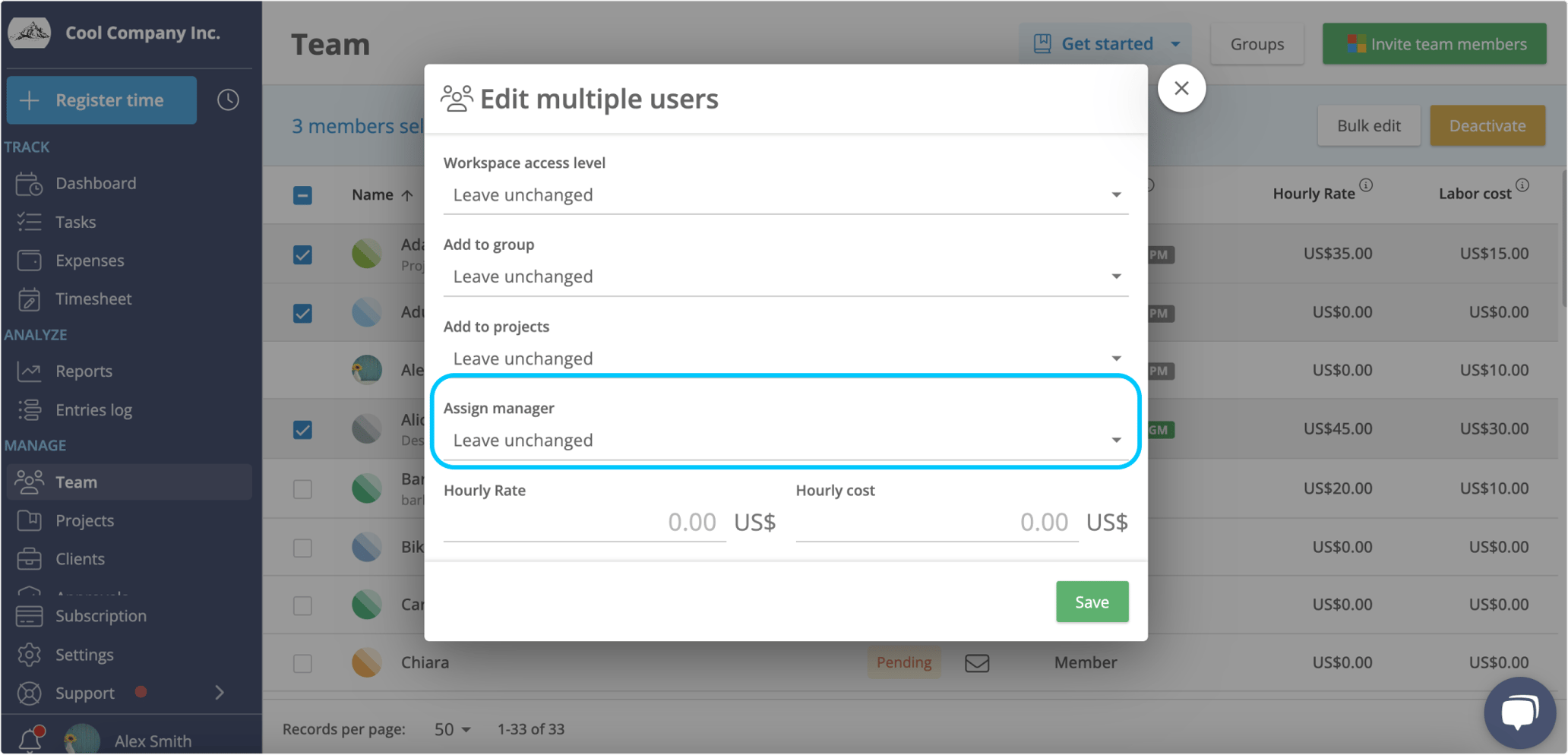Open Entries log in the sidebar
This screenshot has width=1568, height=755.
pyautogui.click(x=93, y=409)
